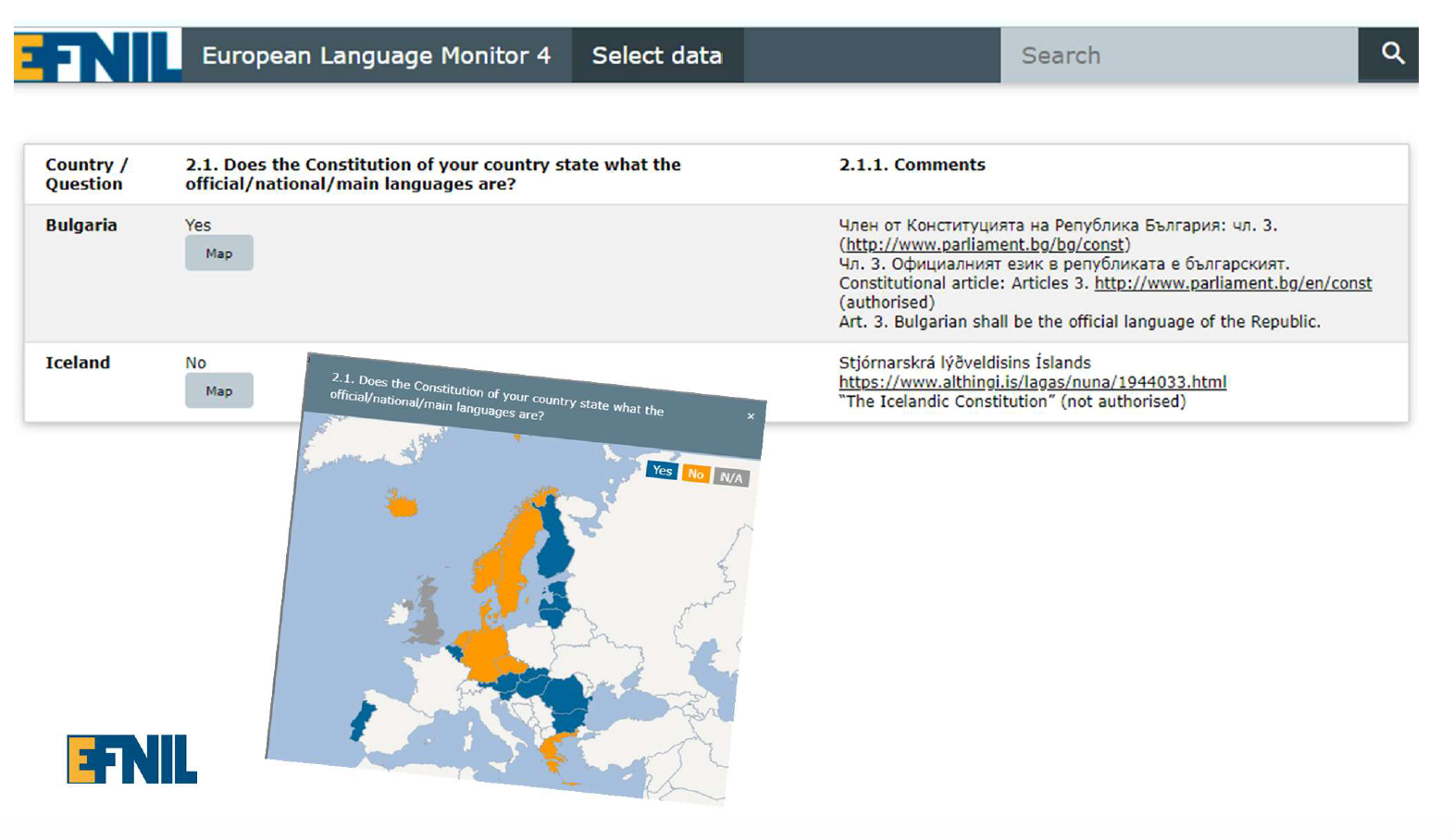Click the map popup title text
This screenshot has width=1453, height=840.
pyautogui.click(x=497, y=396)
